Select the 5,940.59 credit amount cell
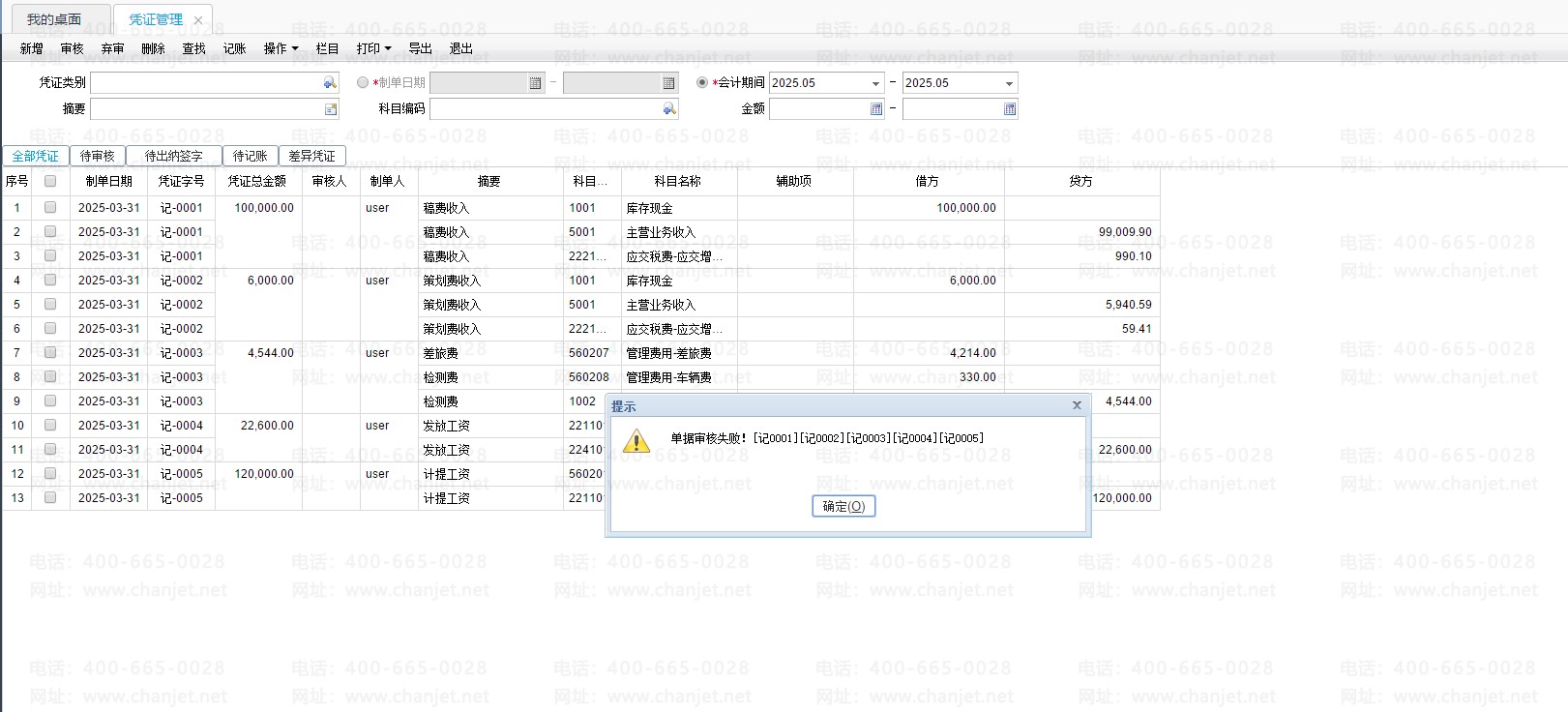The height and width of the screenshot is (712, 1568). click(x=1081, y=305)
